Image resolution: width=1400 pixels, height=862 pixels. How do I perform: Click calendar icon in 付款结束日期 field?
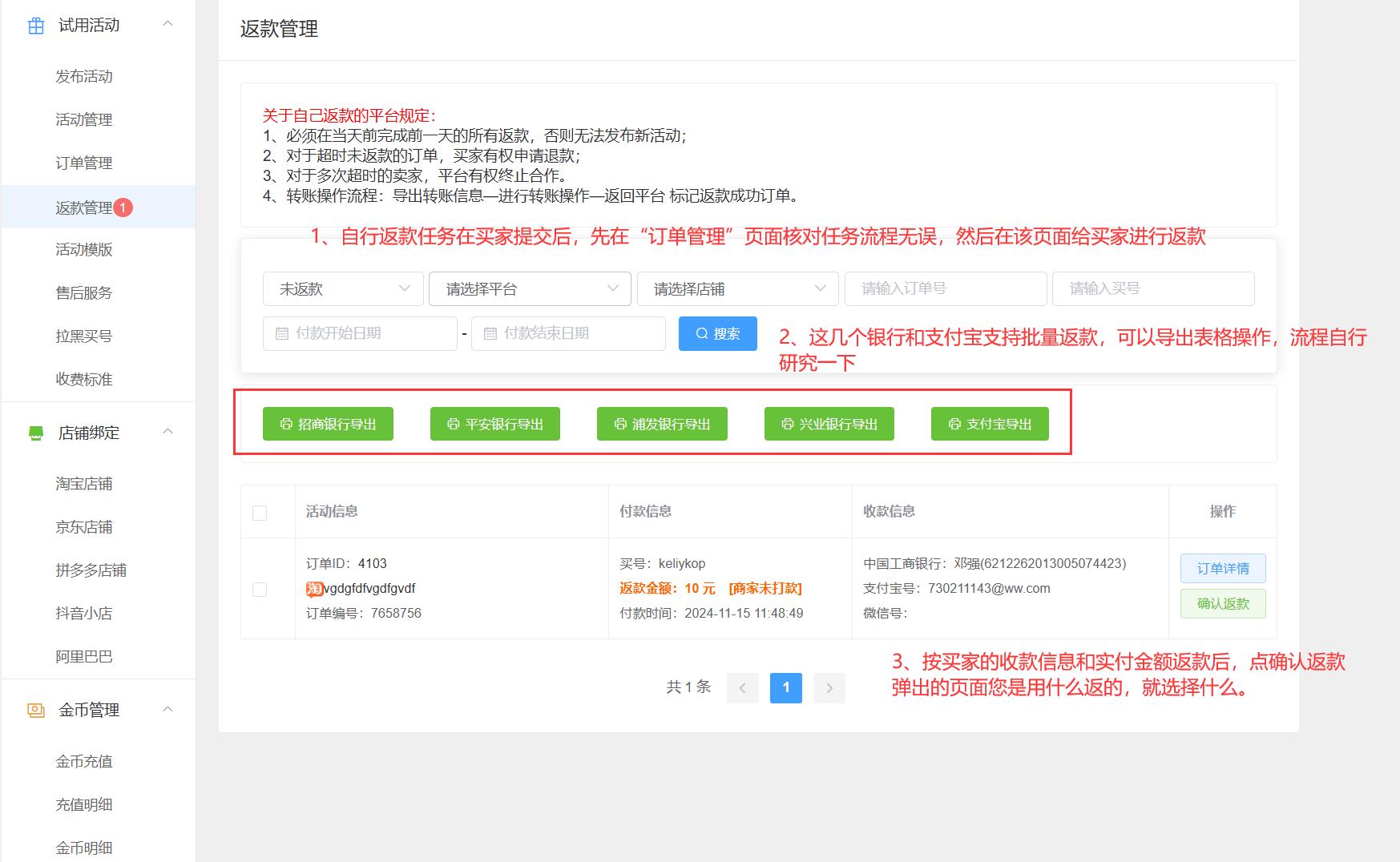490,334
